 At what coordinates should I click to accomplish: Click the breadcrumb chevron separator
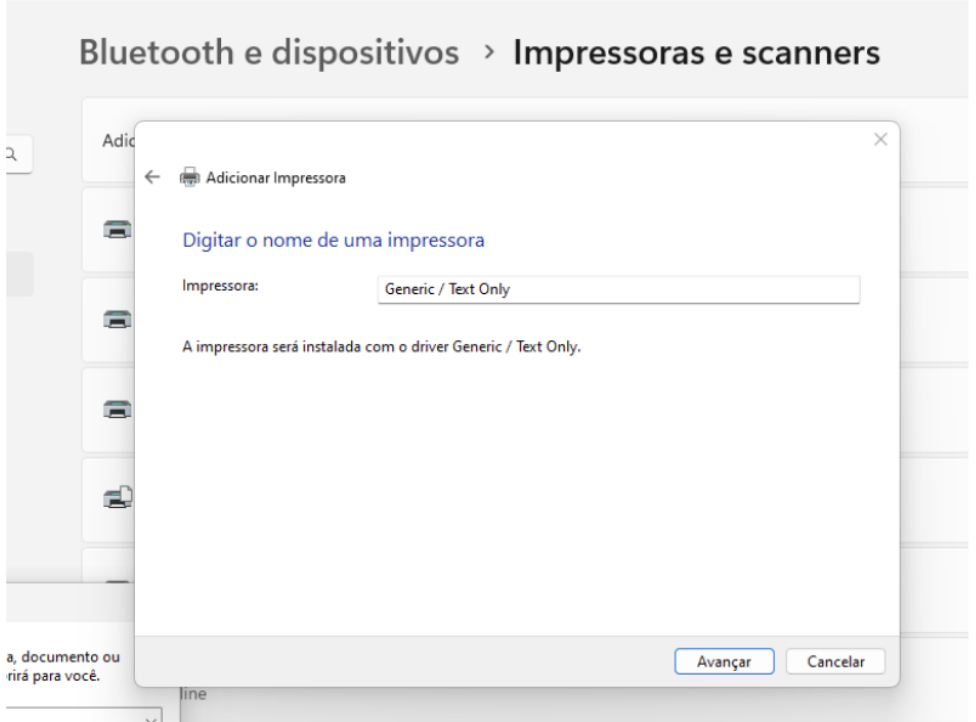click(487, 55)
